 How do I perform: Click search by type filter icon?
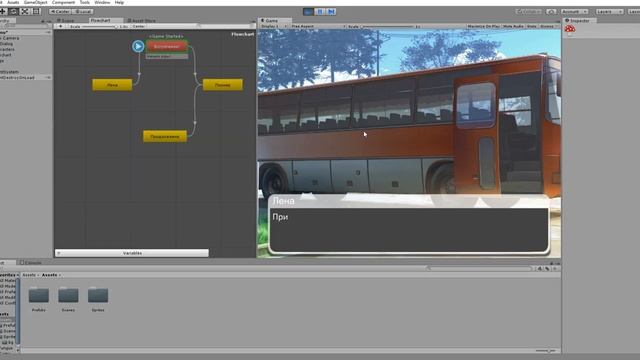tap(540, 269)
